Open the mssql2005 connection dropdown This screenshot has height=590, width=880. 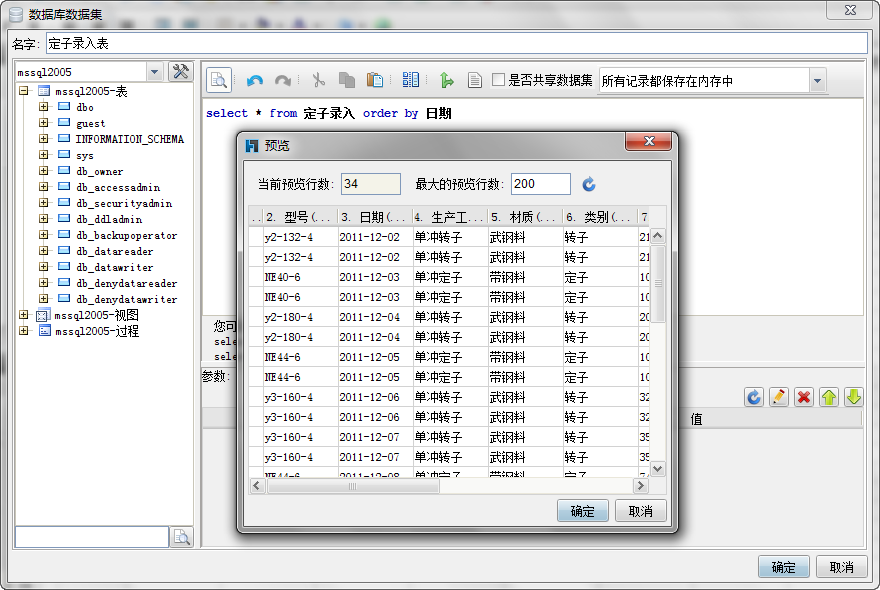(x=154, y=72)
